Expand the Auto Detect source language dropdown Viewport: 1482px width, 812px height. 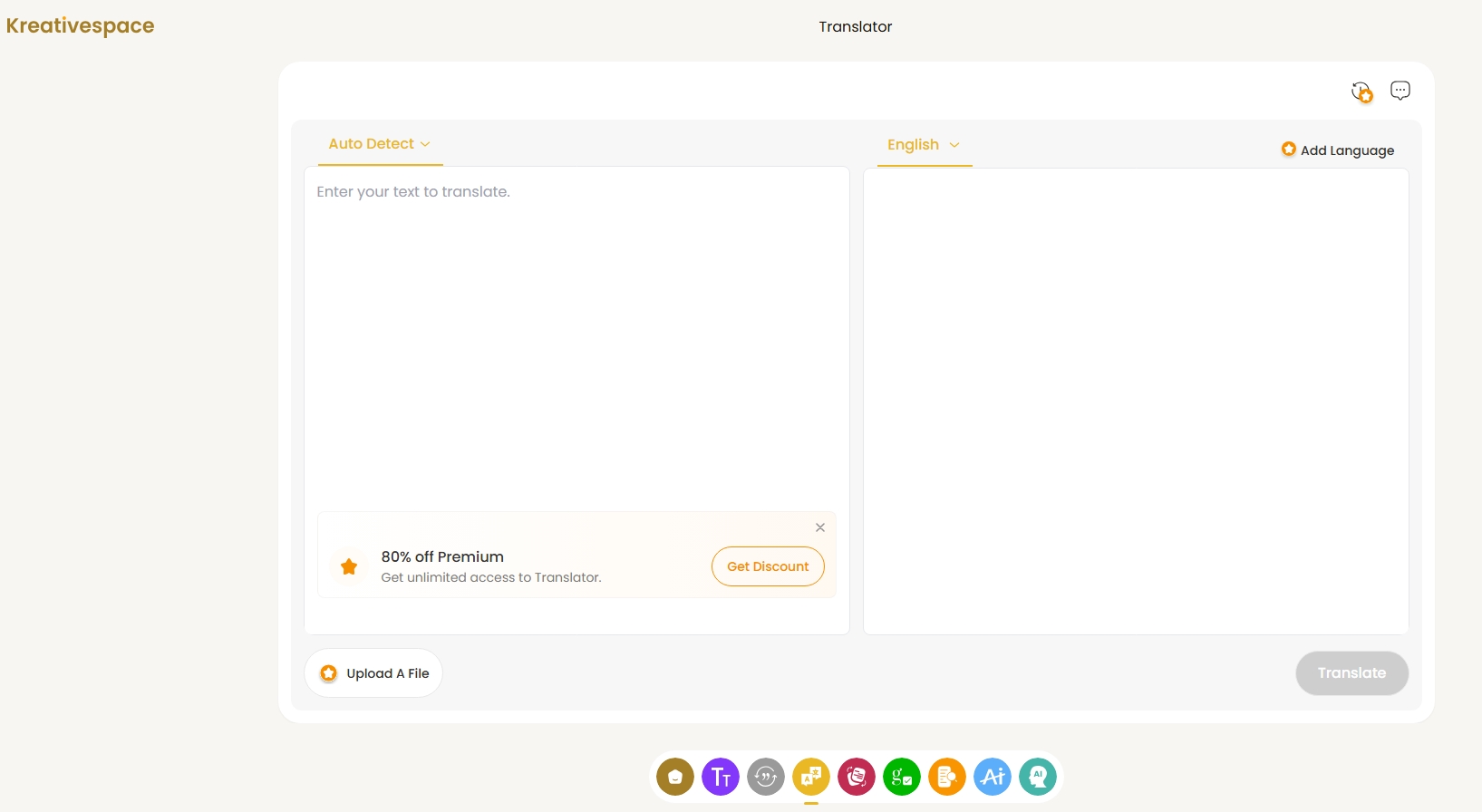coord(380,144)
